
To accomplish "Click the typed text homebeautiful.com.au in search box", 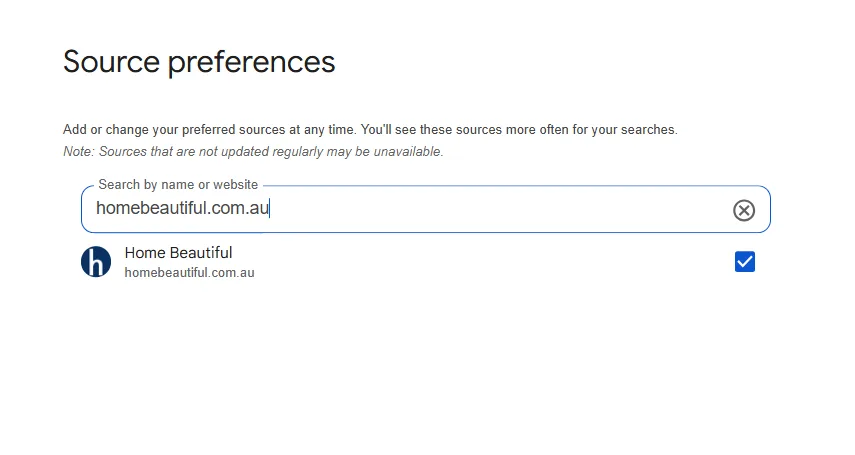I will (x=182, y=209).
